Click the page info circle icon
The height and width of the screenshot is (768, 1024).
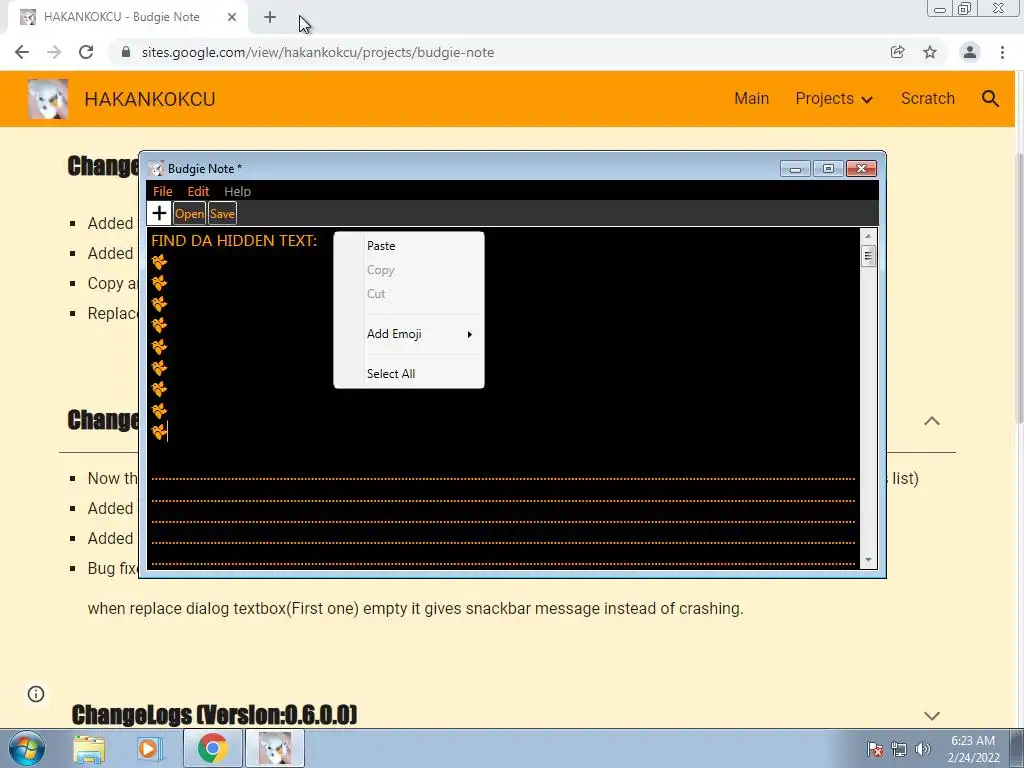[x=36, y=694]
